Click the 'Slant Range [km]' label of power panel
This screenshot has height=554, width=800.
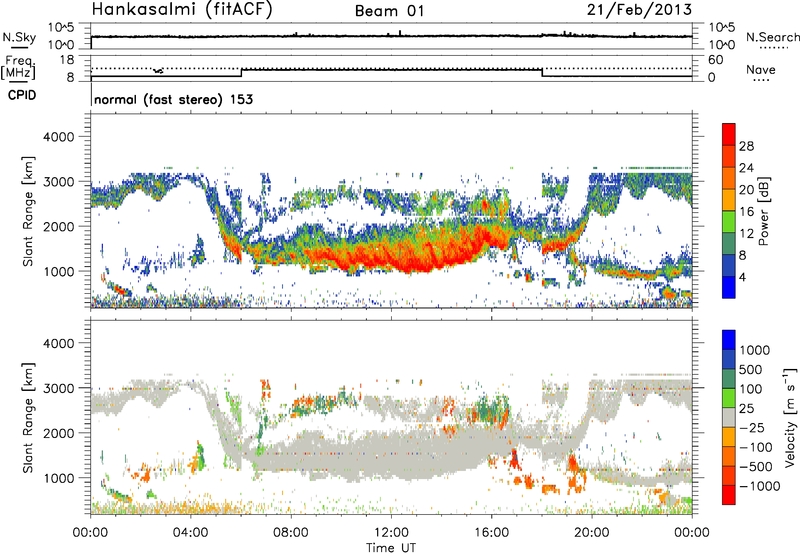tap(28, 211)
